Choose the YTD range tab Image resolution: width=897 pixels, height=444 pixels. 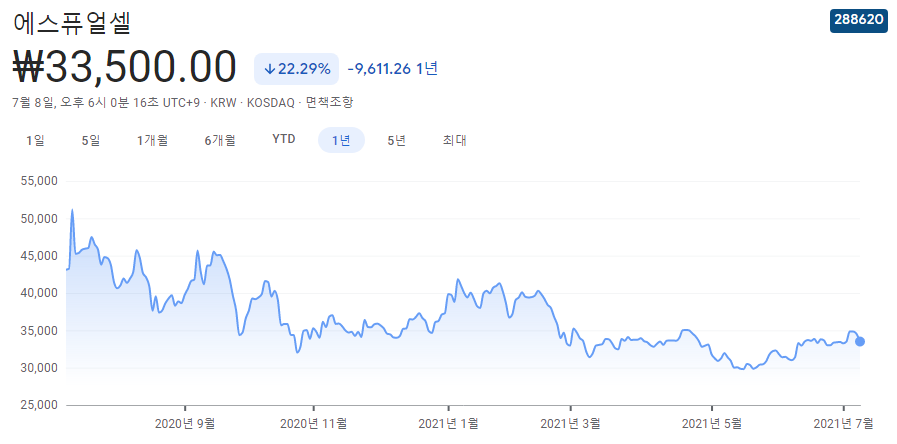tap(284, 140)
